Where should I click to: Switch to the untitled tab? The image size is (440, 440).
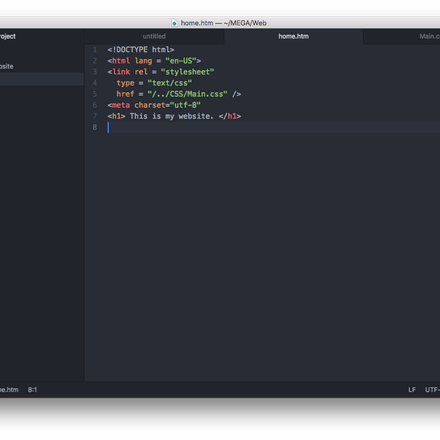pos(154,36)
